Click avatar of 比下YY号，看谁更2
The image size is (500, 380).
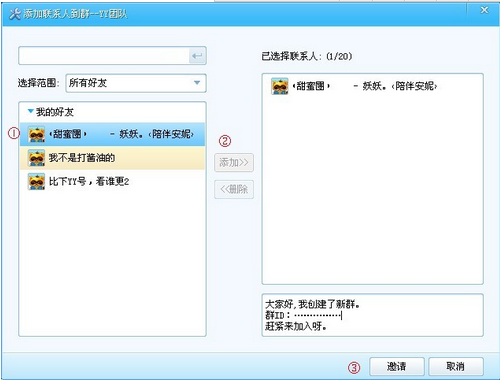coord(36,182)
